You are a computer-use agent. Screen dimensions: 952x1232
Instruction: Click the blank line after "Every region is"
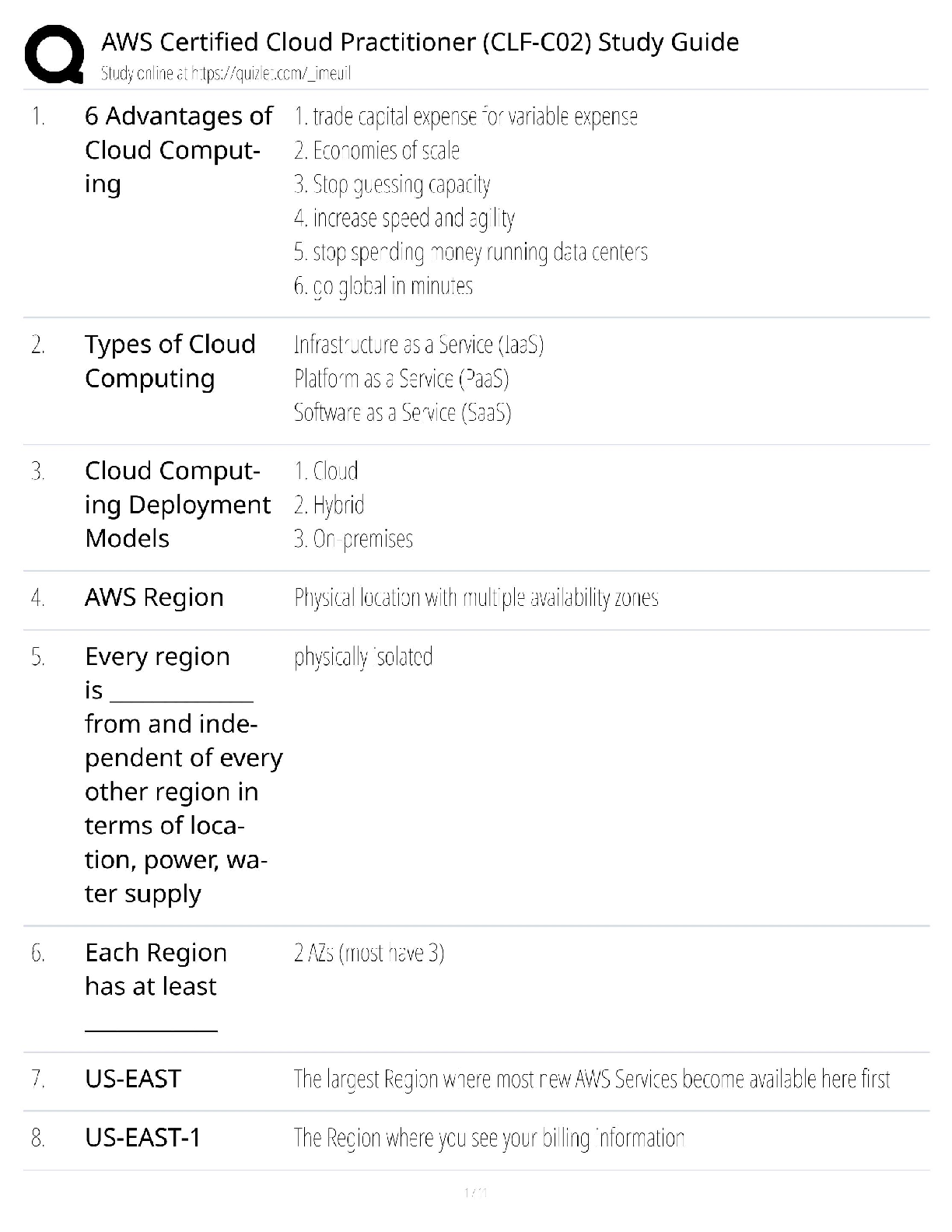pyautogui.click(x=182, y=694)
